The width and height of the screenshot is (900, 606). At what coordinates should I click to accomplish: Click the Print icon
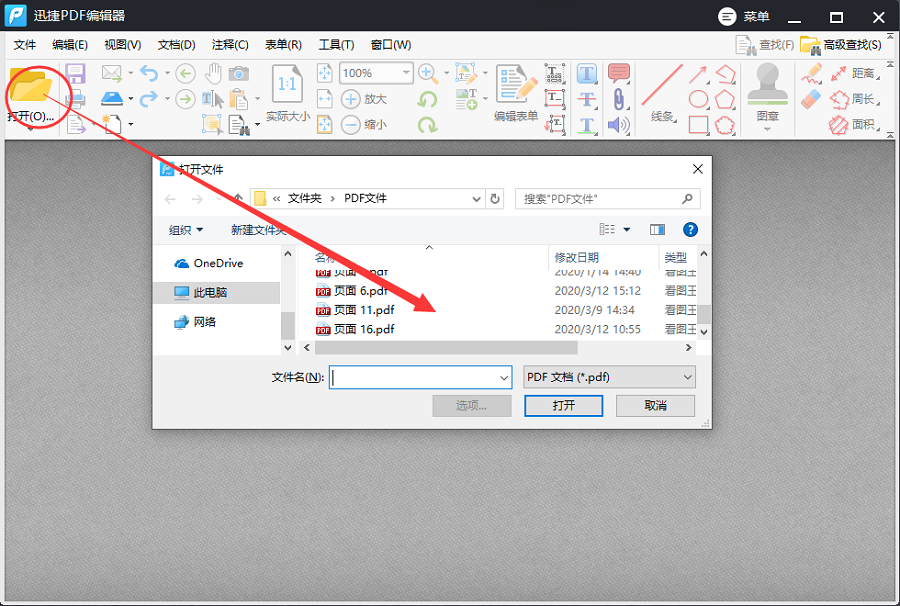(x=75, y=99)
